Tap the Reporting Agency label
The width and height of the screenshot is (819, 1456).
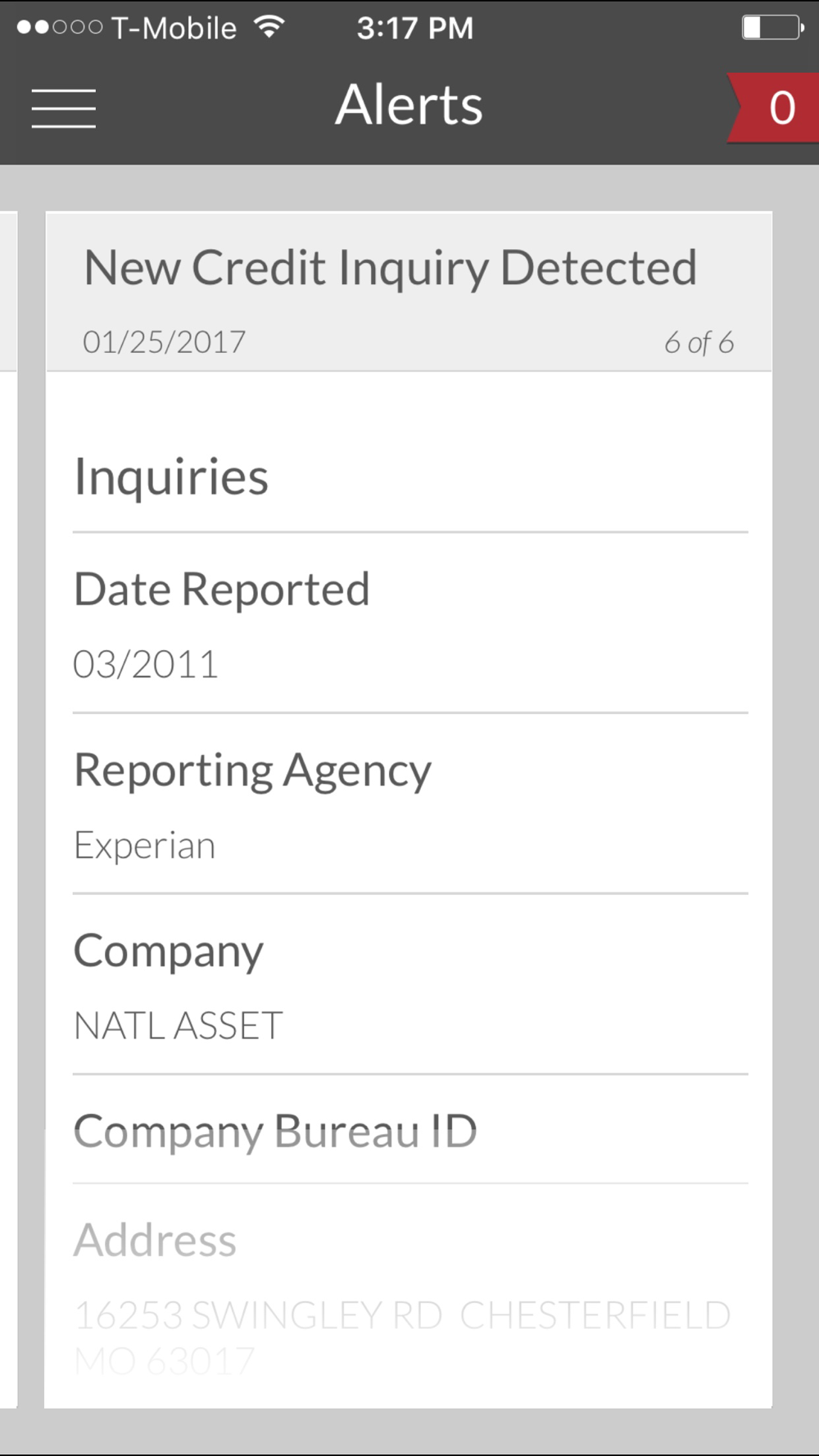coord(252,771)
